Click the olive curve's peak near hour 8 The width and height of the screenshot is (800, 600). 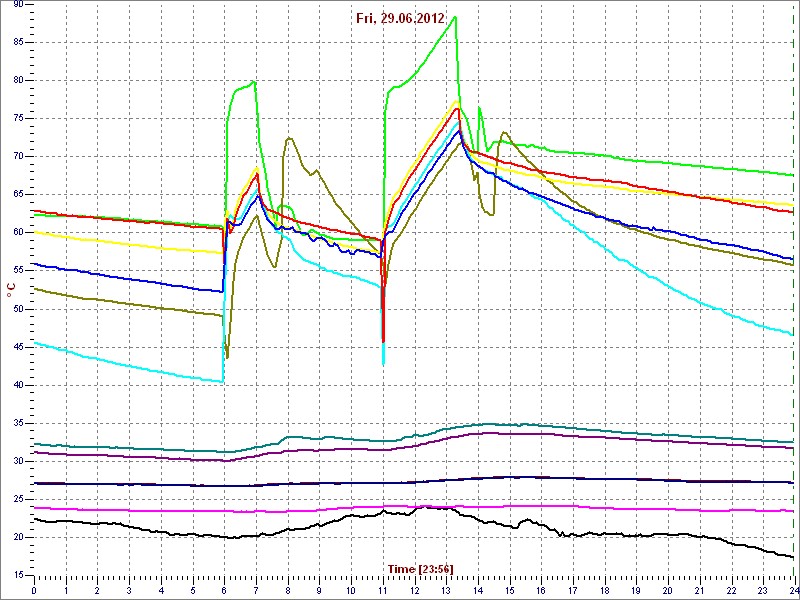point(289,138)
